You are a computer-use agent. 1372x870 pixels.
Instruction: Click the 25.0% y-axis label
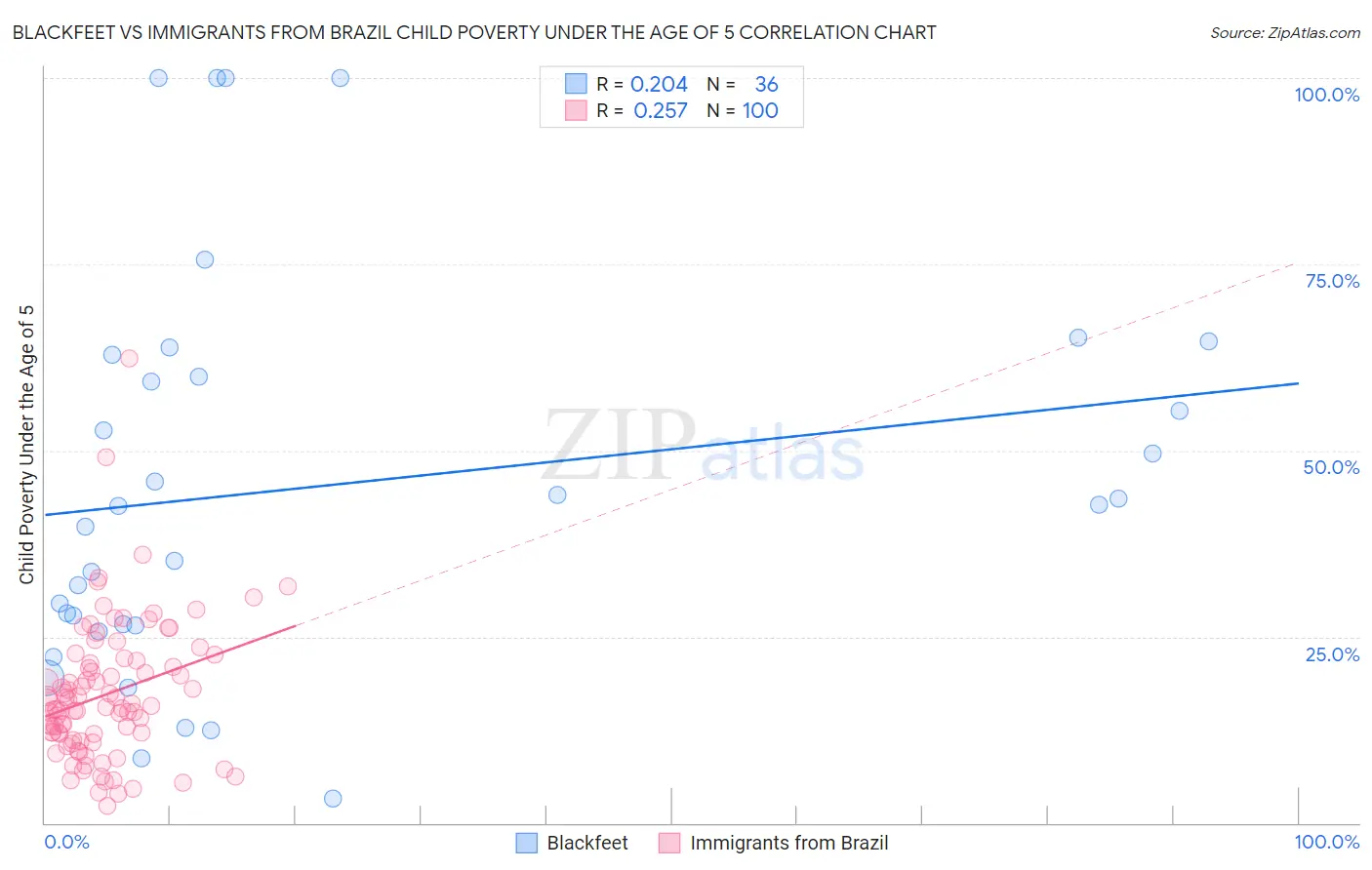tap(1332, 654)
